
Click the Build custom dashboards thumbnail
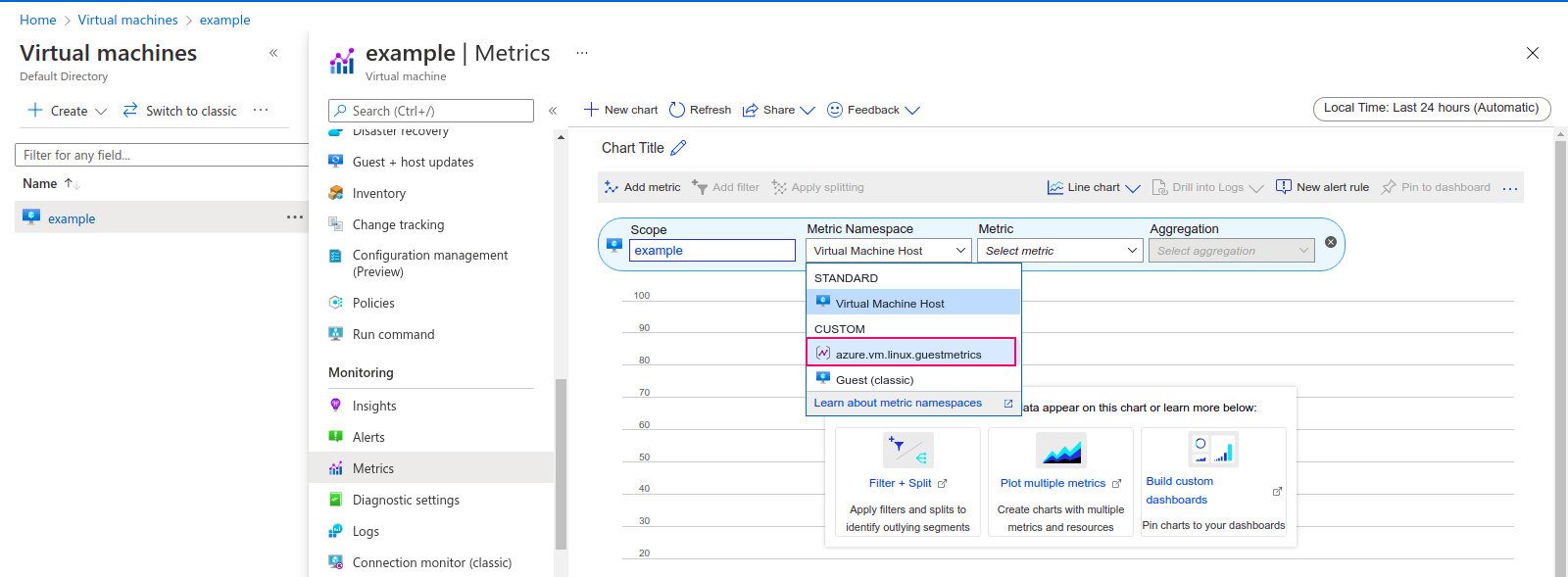click(1213, 449)
